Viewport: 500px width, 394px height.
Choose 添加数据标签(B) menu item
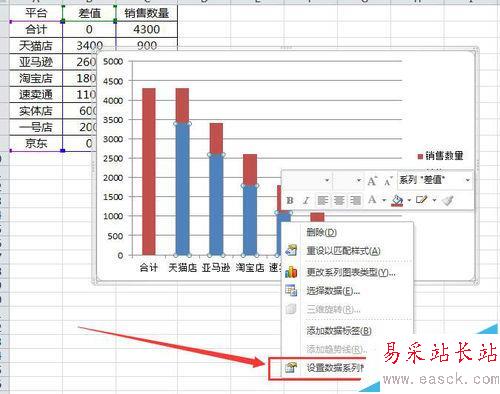[347, 331]
